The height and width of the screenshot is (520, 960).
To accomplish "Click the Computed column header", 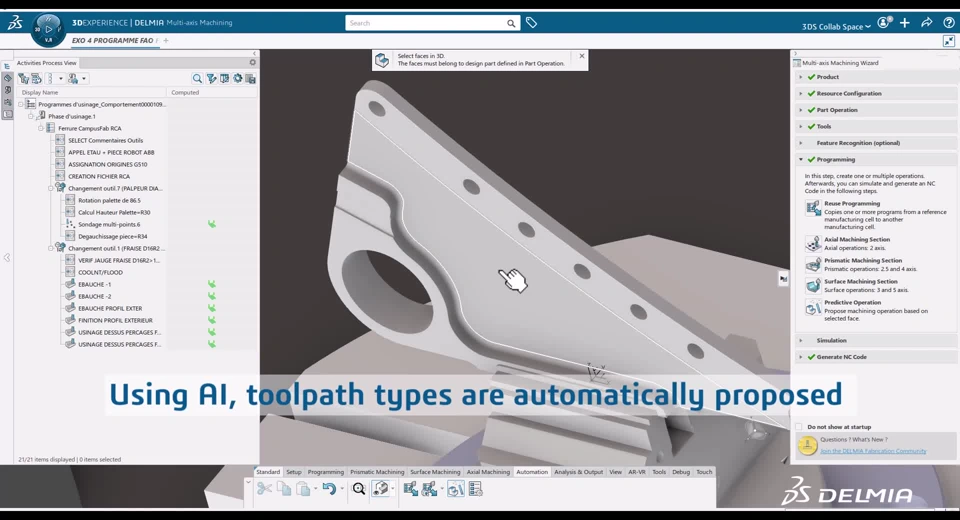I will tap(185, 92).
